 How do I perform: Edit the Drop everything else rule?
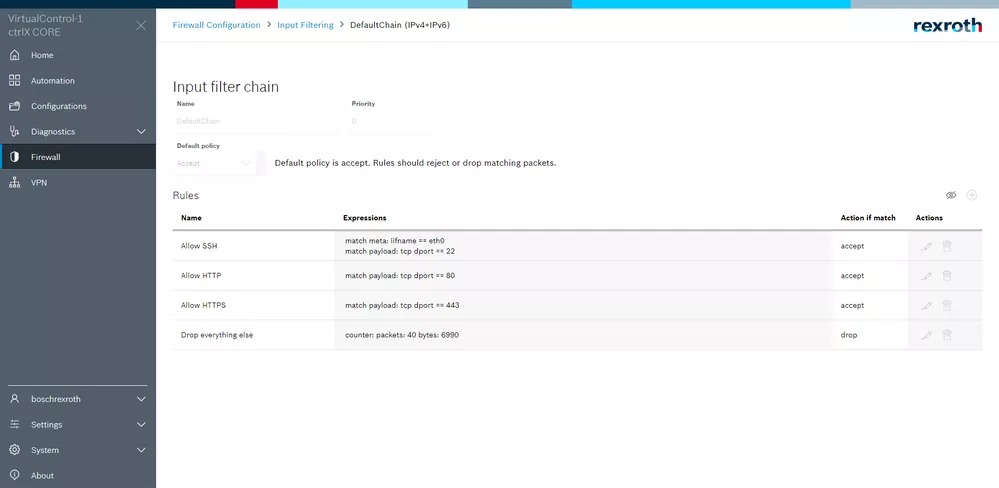pos(926,335)
